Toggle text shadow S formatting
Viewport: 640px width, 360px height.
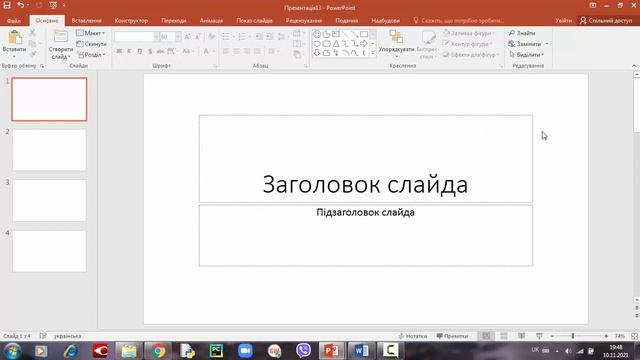(150, 51)
